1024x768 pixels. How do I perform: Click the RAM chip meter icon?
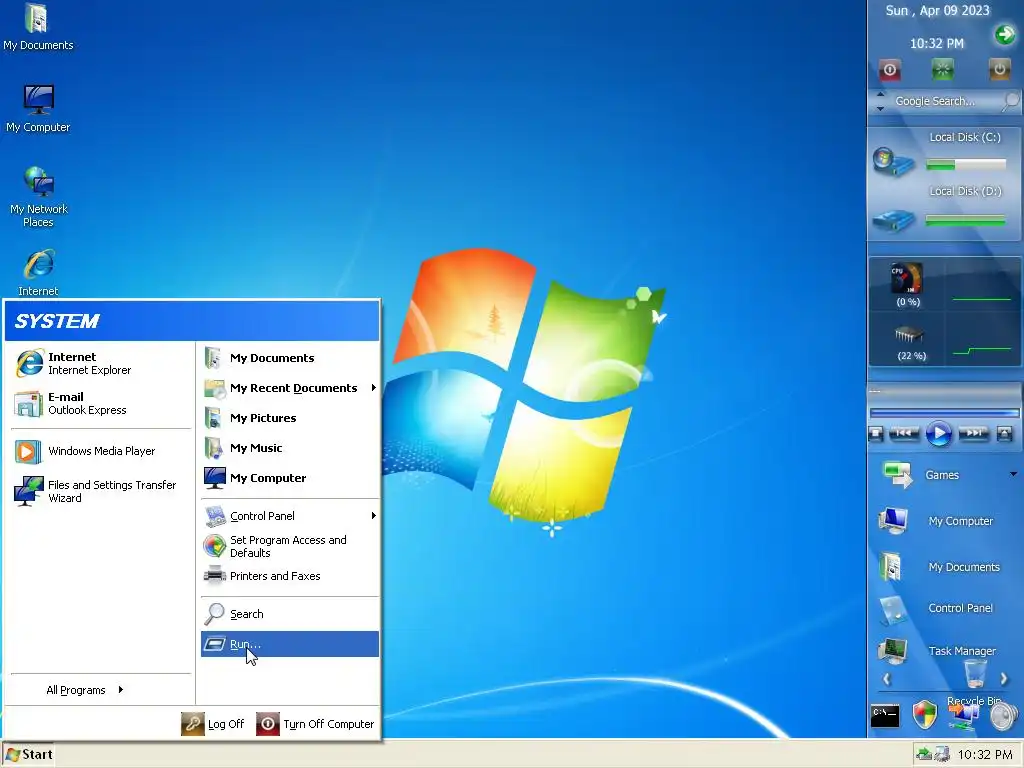tap(909, 335)
